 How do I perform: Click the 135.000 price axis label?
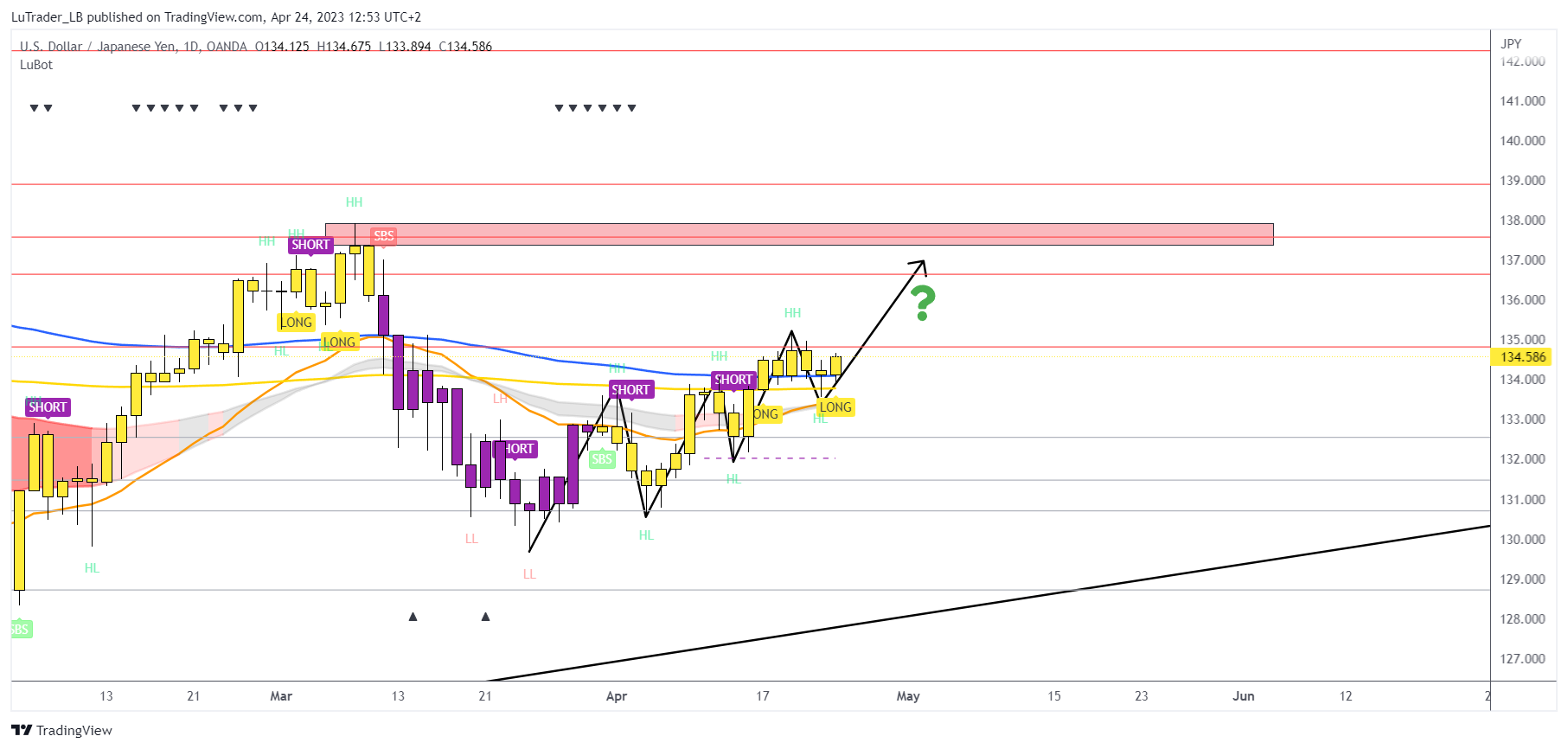click(1522, 340)
